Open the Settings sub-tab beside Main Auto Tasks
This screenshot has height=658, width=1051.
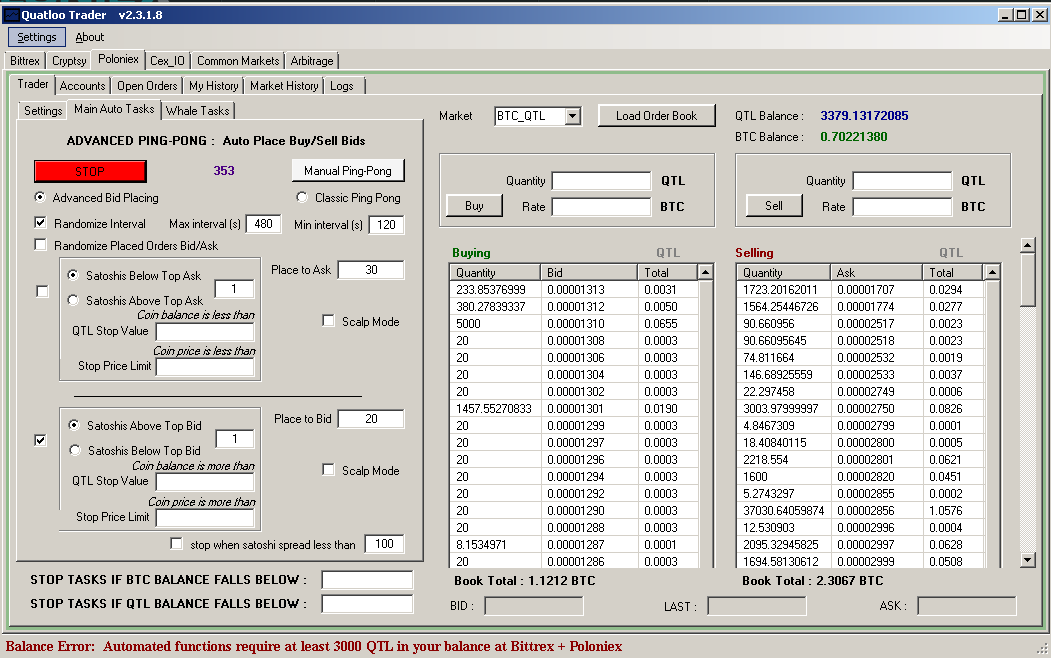click(x=43, y=111)
